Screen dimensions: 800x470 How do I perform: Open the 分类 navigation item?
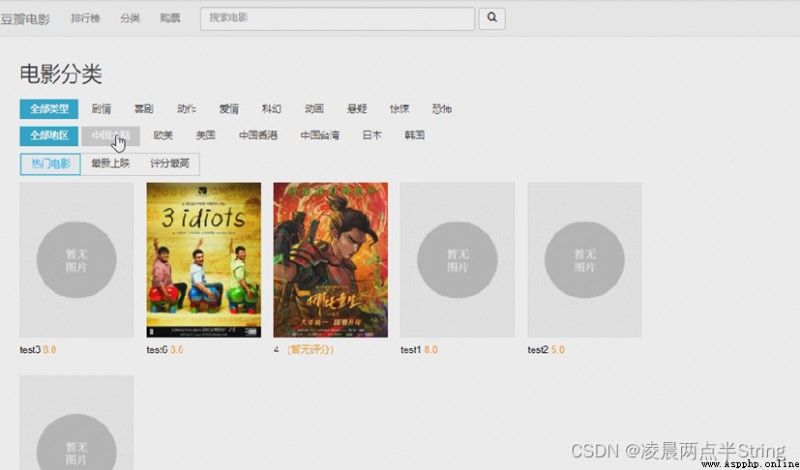[x=130, y=18]
